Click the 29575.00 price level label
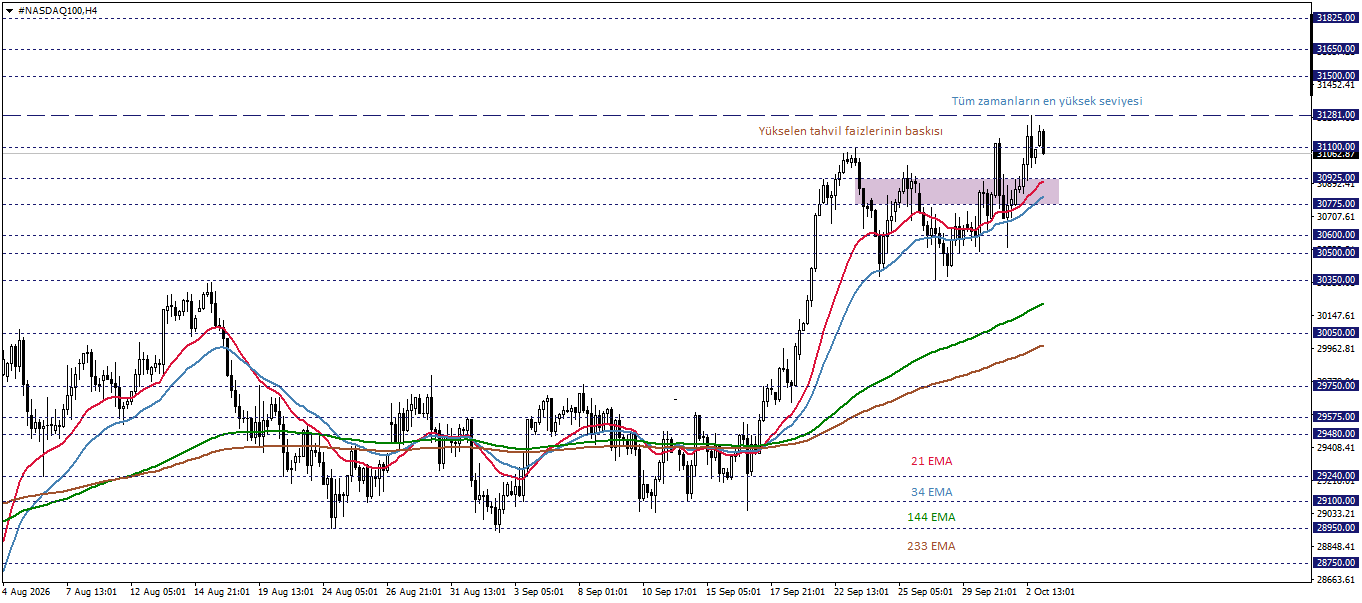This screenshot has height=603, width=1362. point(1335,416)
